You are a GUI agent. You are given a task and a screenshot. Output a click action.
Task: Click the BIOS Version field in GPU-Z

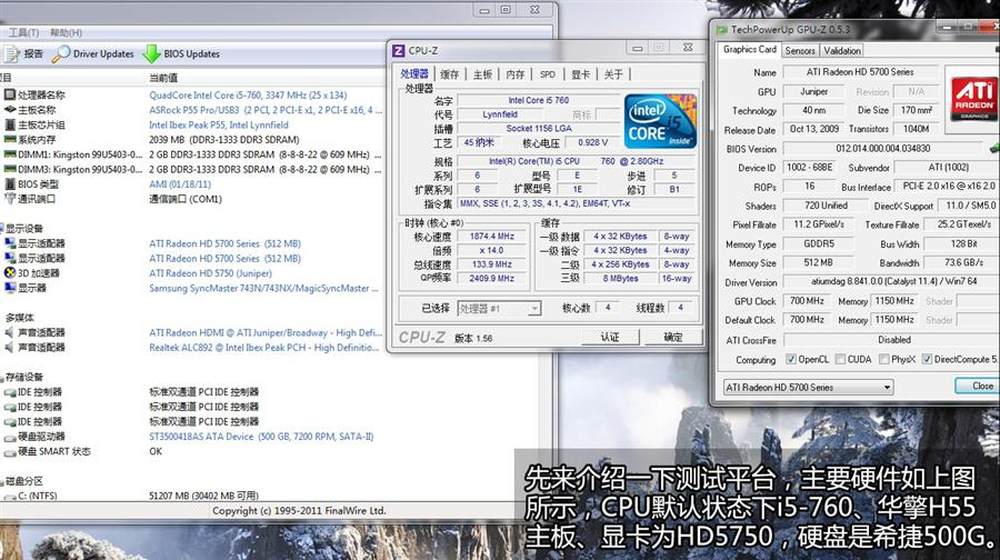pyautogui.click(x=883, y=149)
